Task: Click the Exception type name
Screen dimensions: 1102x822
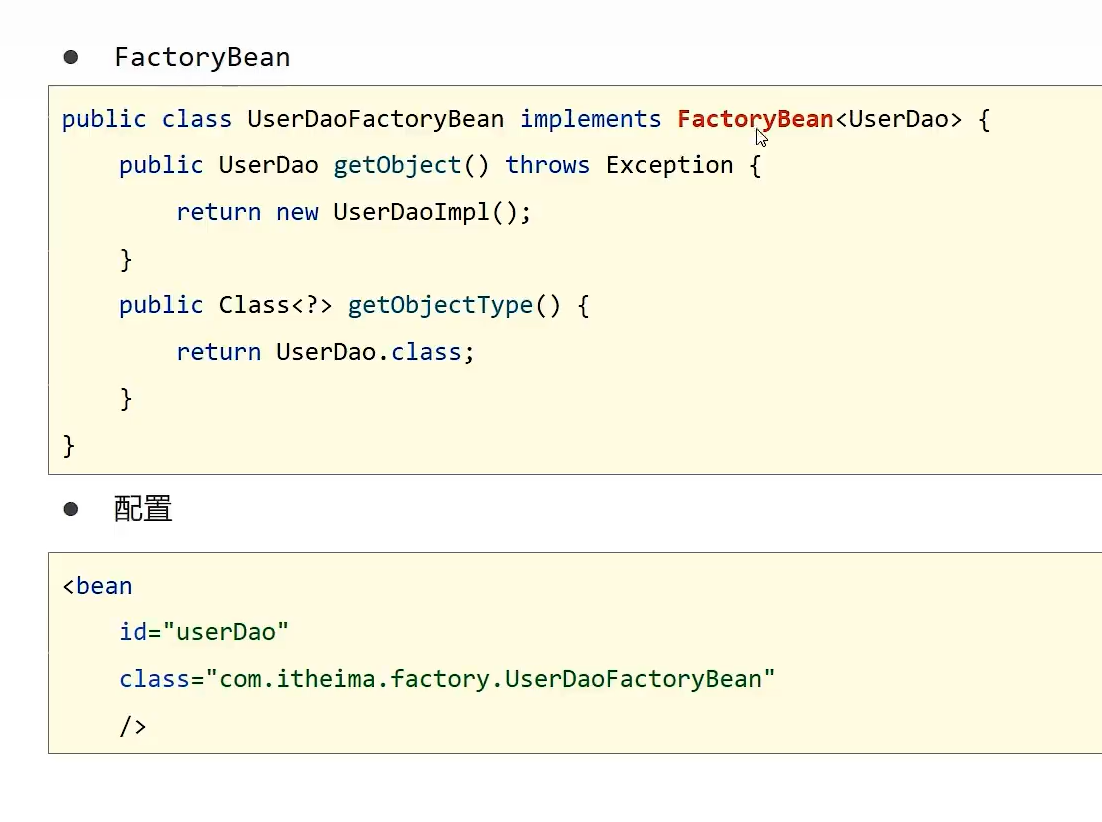Action: (x=669, y=165)
